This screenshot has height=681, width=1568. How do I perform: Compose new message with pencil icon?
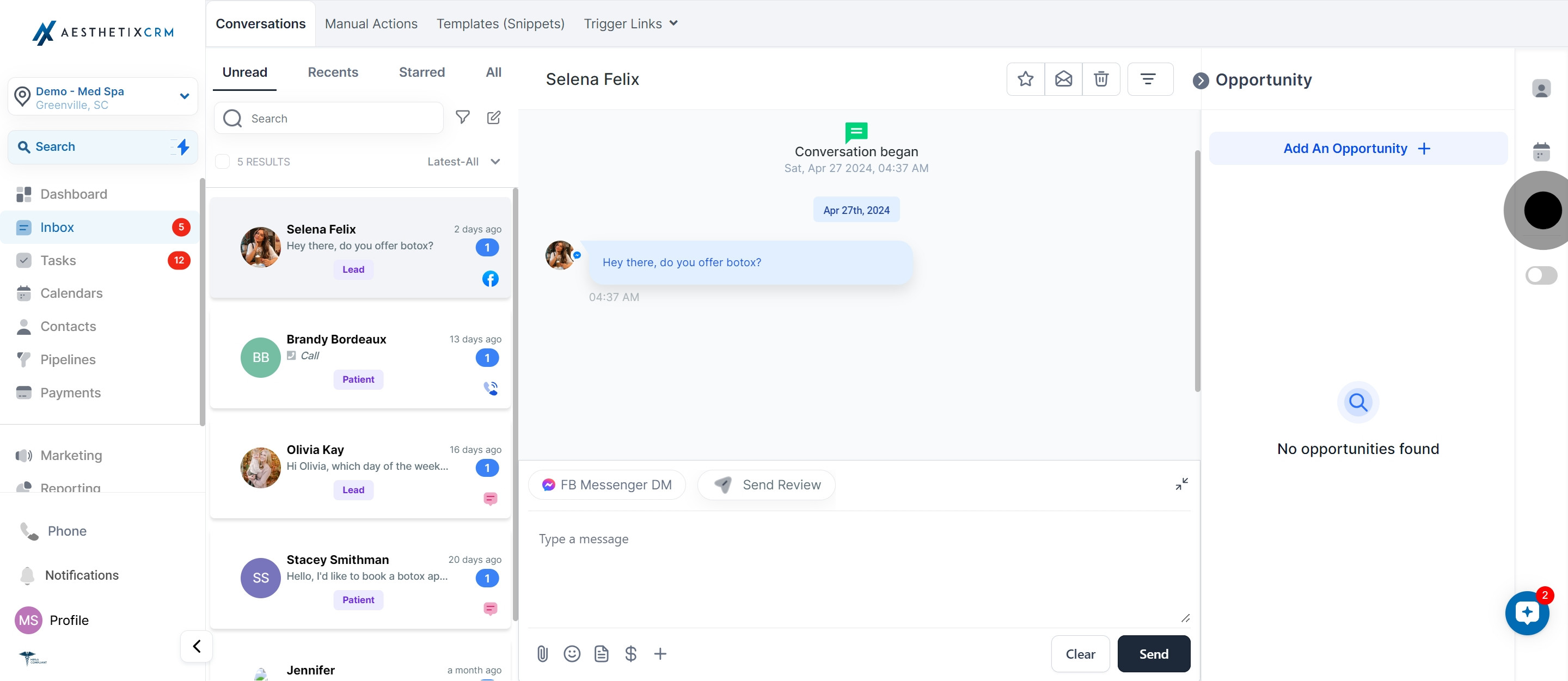pos(494,118)
